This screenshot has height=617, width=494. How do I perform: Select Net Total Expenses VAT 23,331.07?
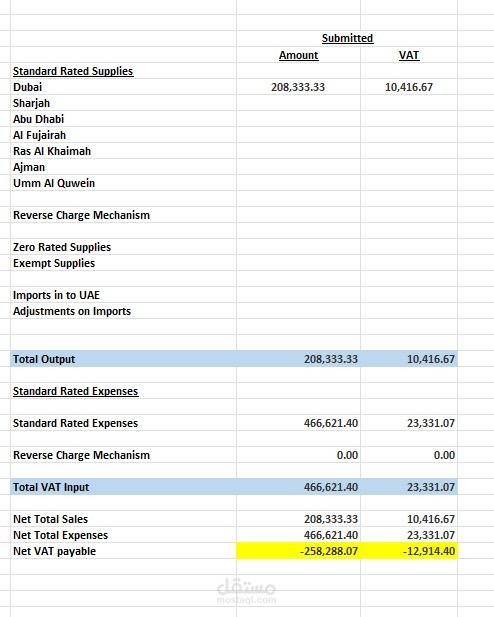tap(431, 535)
